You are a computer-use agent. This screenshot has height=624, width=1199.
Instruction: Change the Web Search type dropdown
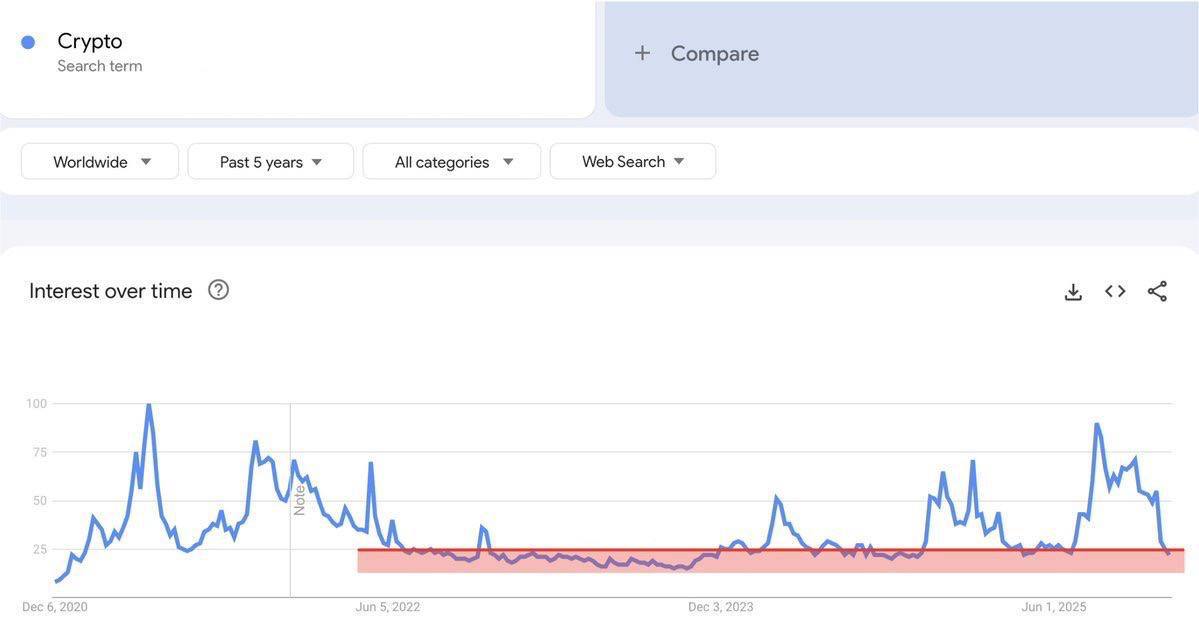click(632, 162)
